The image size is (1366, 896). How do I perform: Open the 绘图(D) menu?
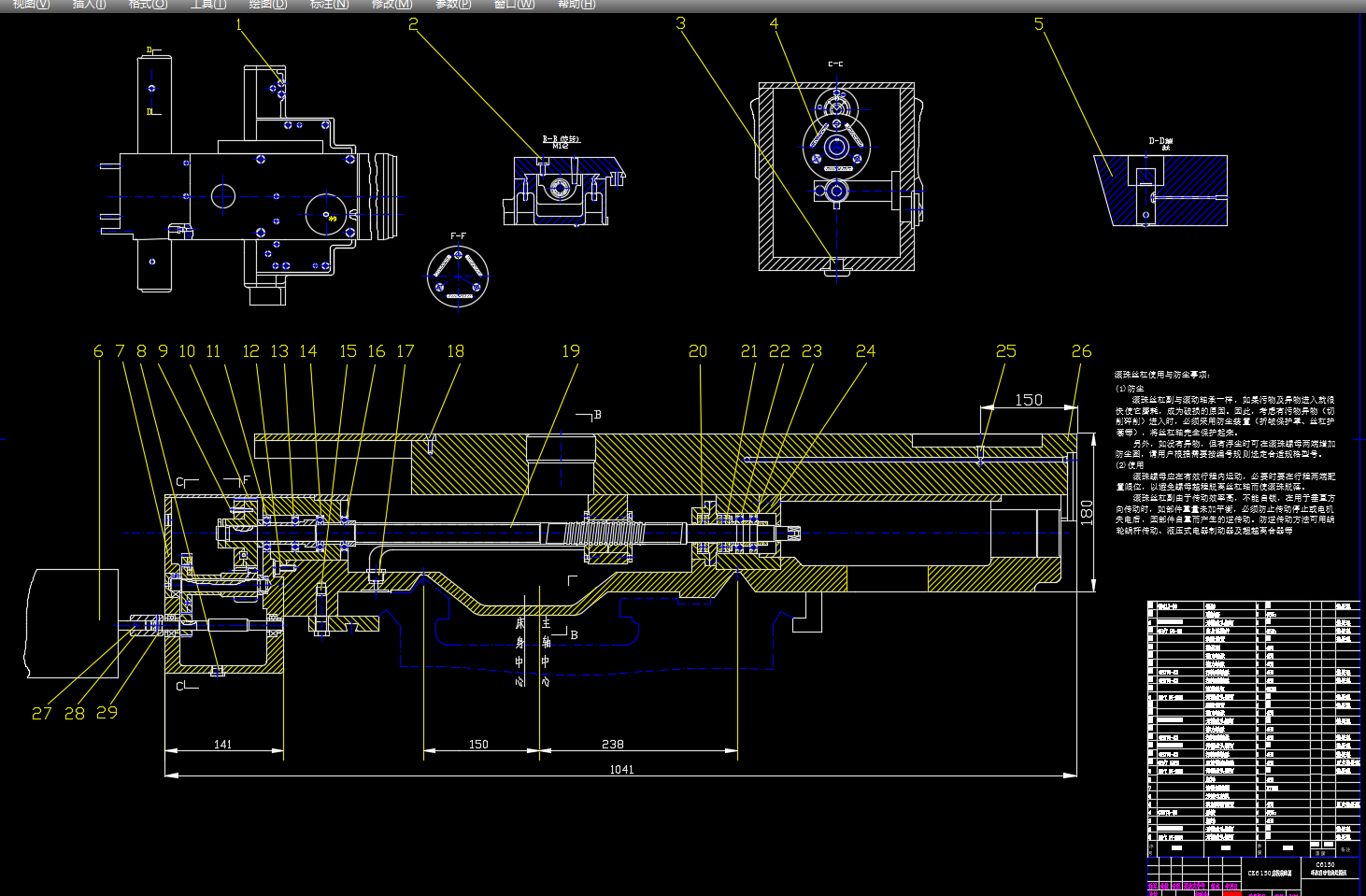(268, 5)
